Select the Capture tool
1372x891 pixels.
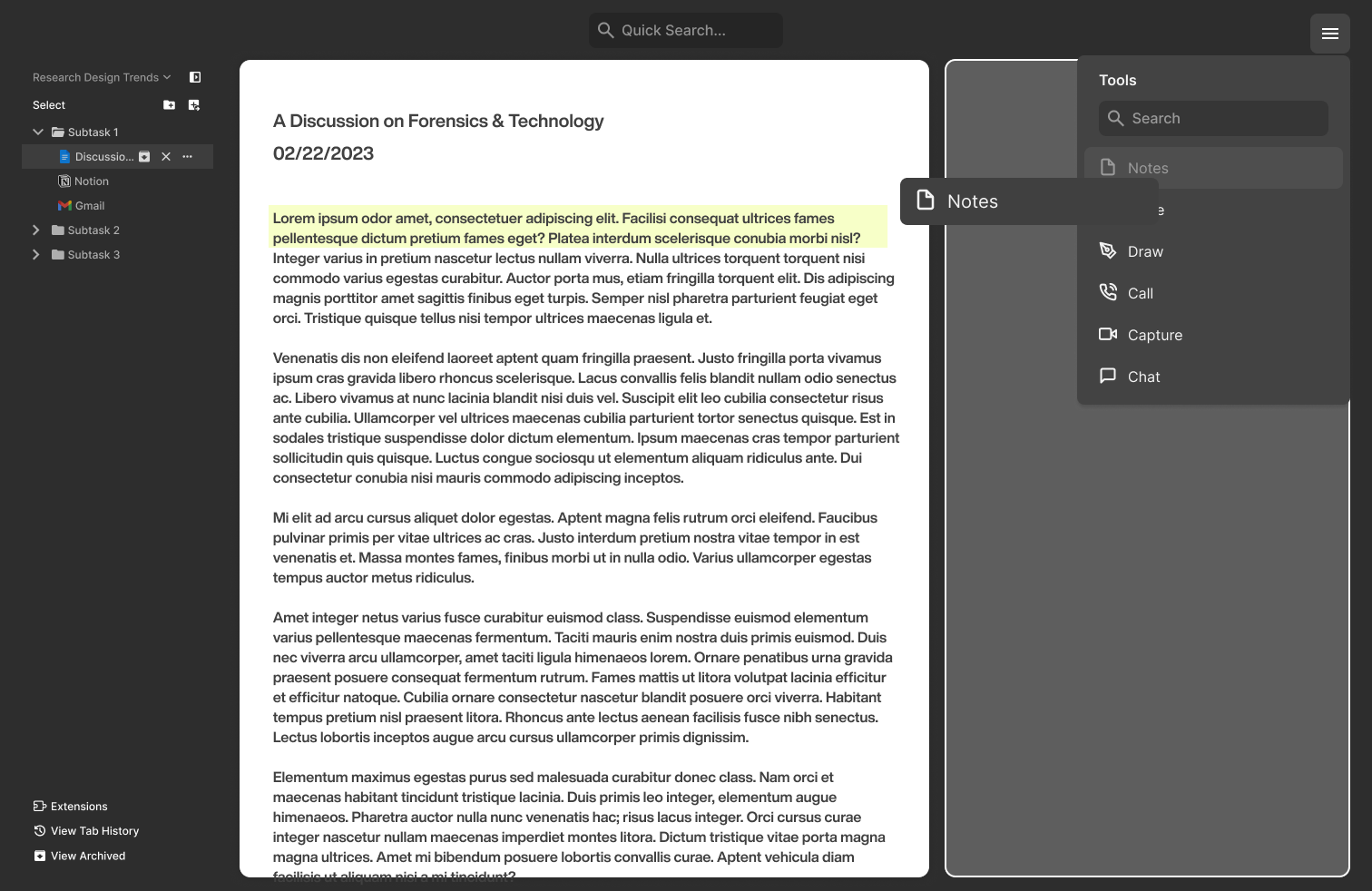[1141, 335]
